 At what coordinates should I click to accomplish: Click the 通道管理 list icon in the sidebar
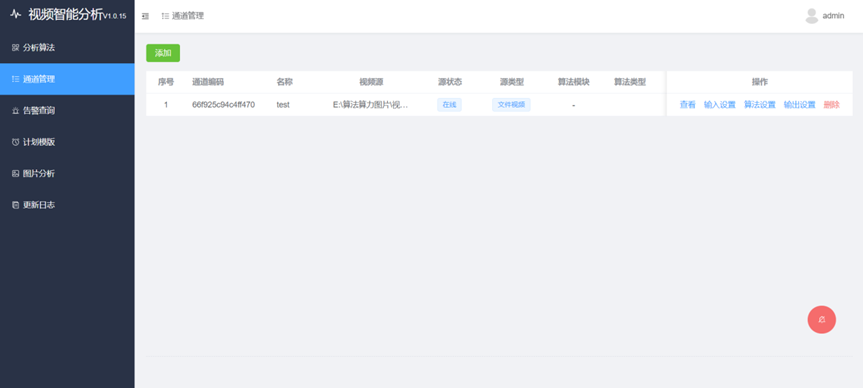point(15,79)
